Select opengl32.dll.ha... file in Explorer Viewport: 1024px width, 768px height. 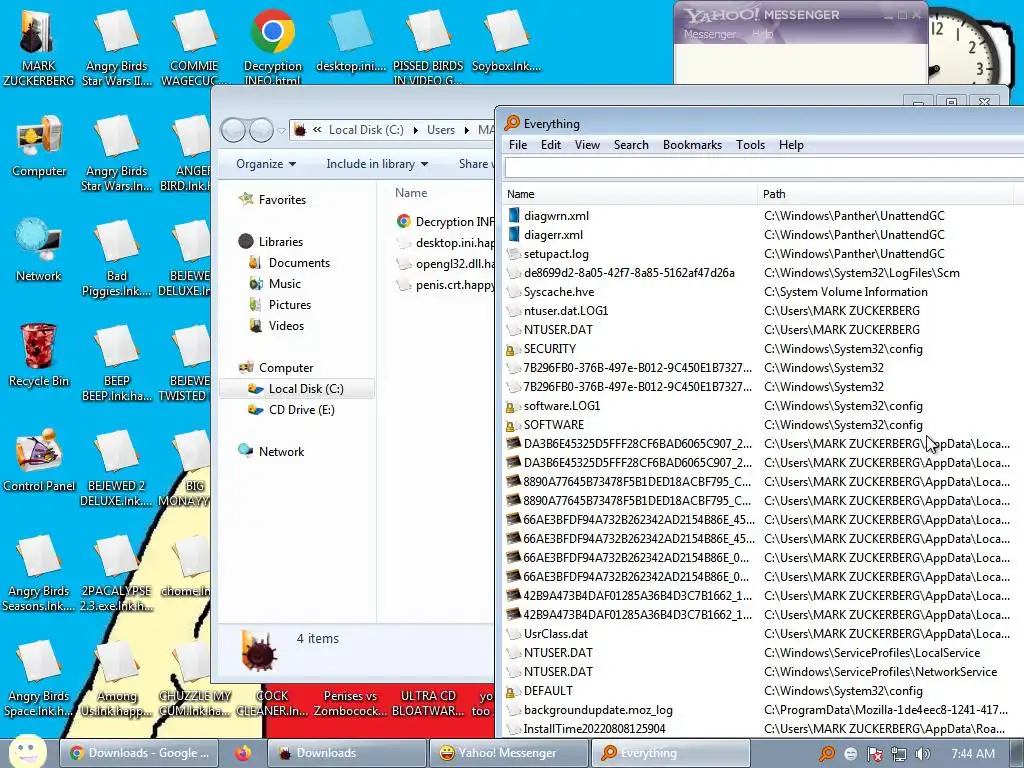tap(446, 264)
